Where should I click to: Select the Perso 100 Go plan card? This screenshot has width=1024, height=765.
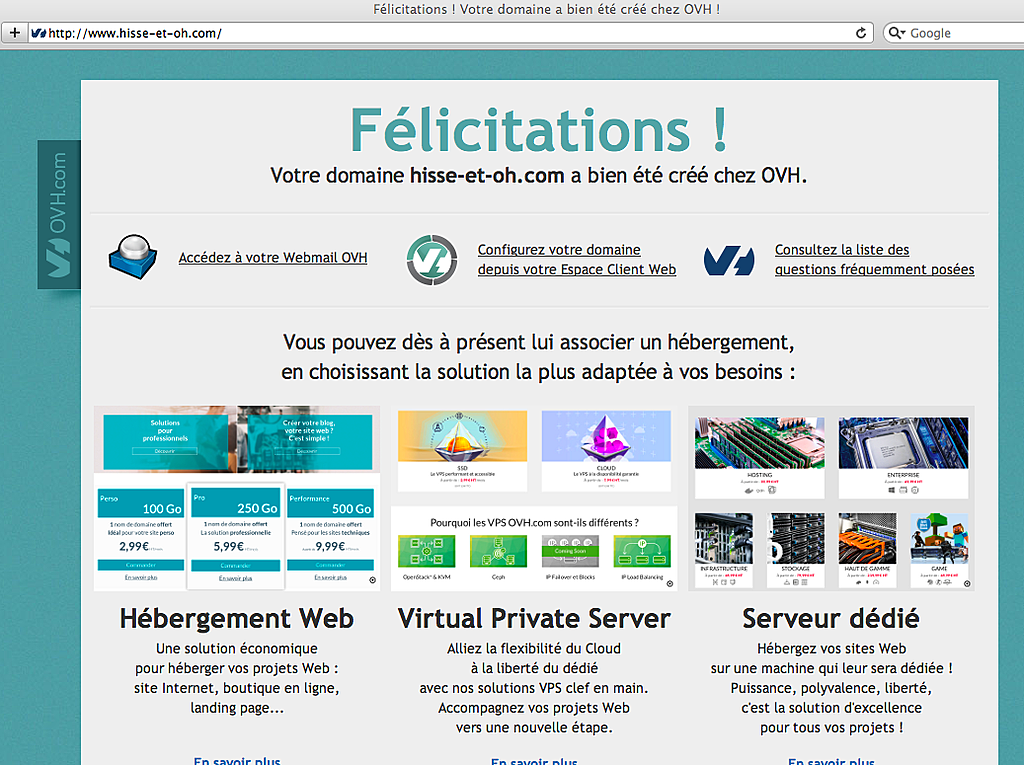click(140, 538)
